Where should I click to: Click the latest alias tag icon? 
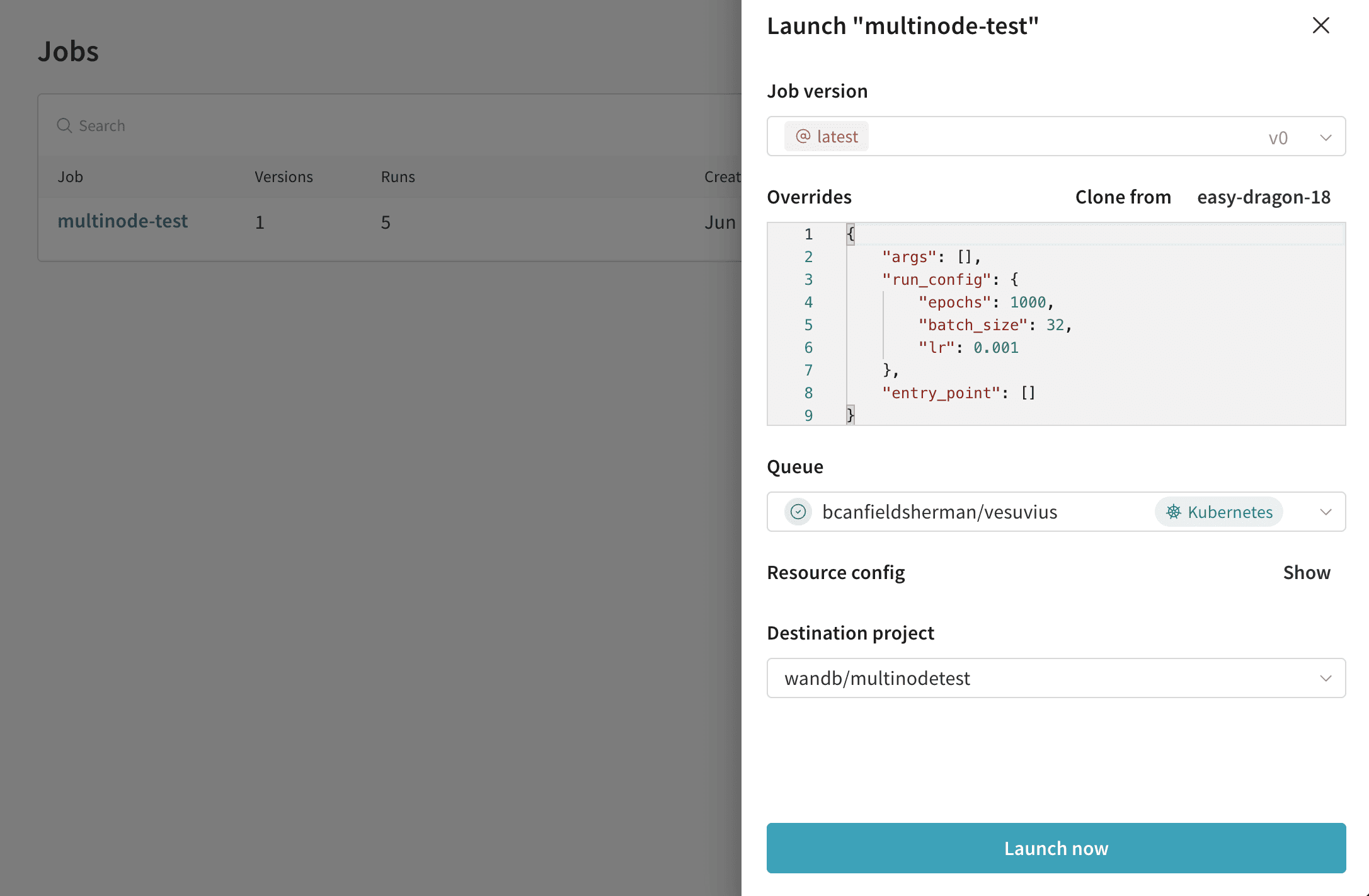coord(803,136)
